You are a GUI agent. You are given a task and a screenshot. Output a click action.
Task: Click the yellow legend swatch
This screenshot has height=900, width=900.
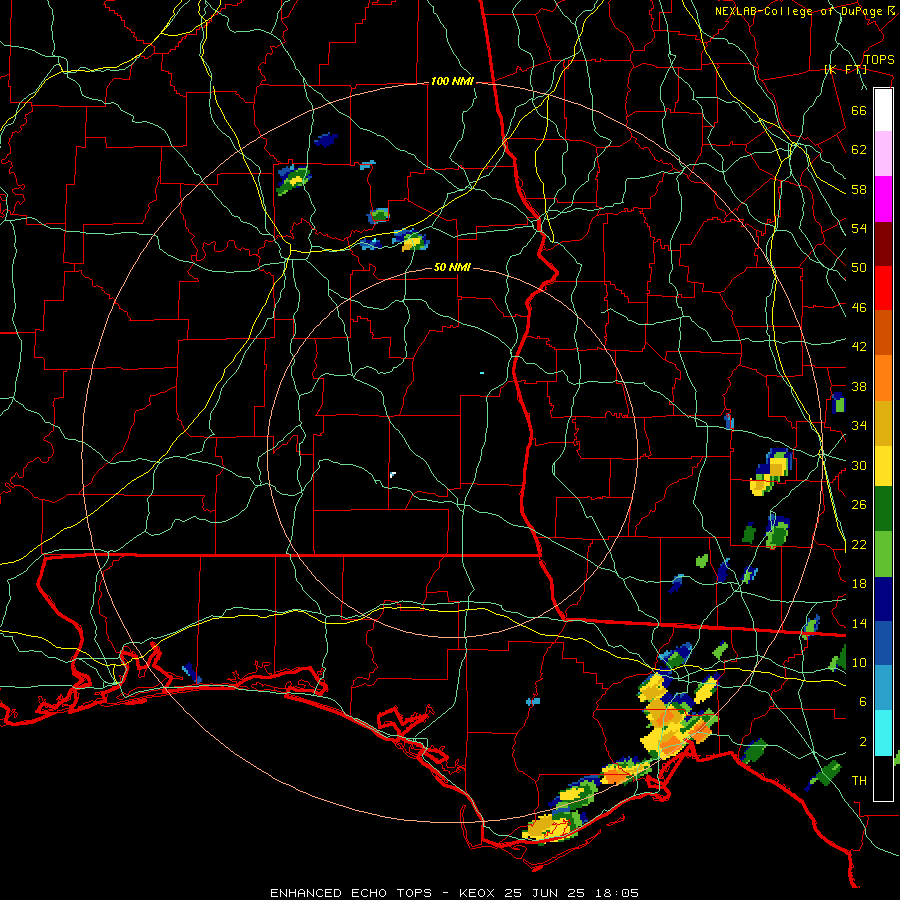click(x=883, y=466)
